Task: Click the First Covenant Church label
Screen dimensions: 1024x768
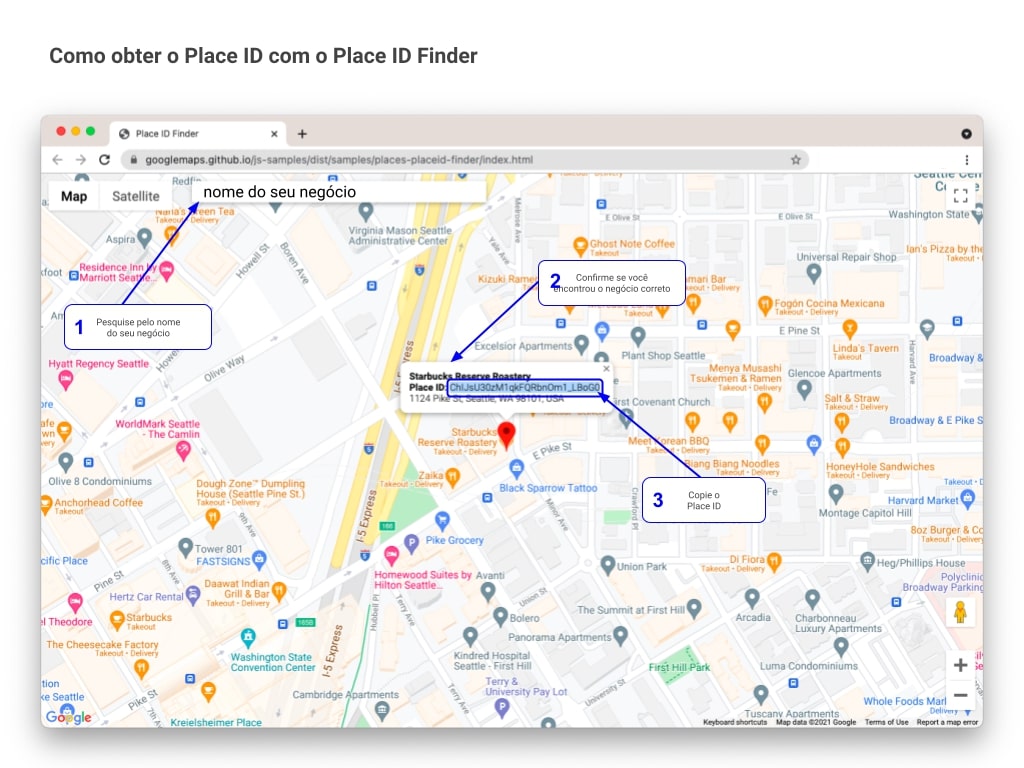Action: click(660, 402)
